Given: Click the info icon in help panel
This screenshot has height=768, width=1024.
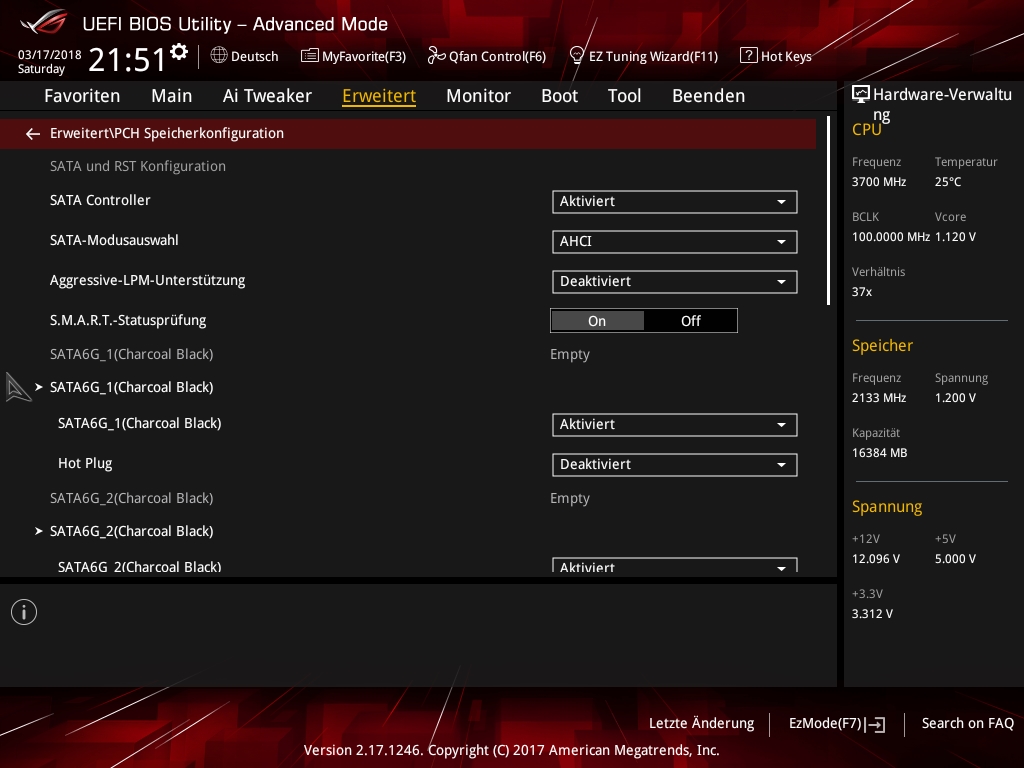Looking at the screenshot, I should [24, 612].
